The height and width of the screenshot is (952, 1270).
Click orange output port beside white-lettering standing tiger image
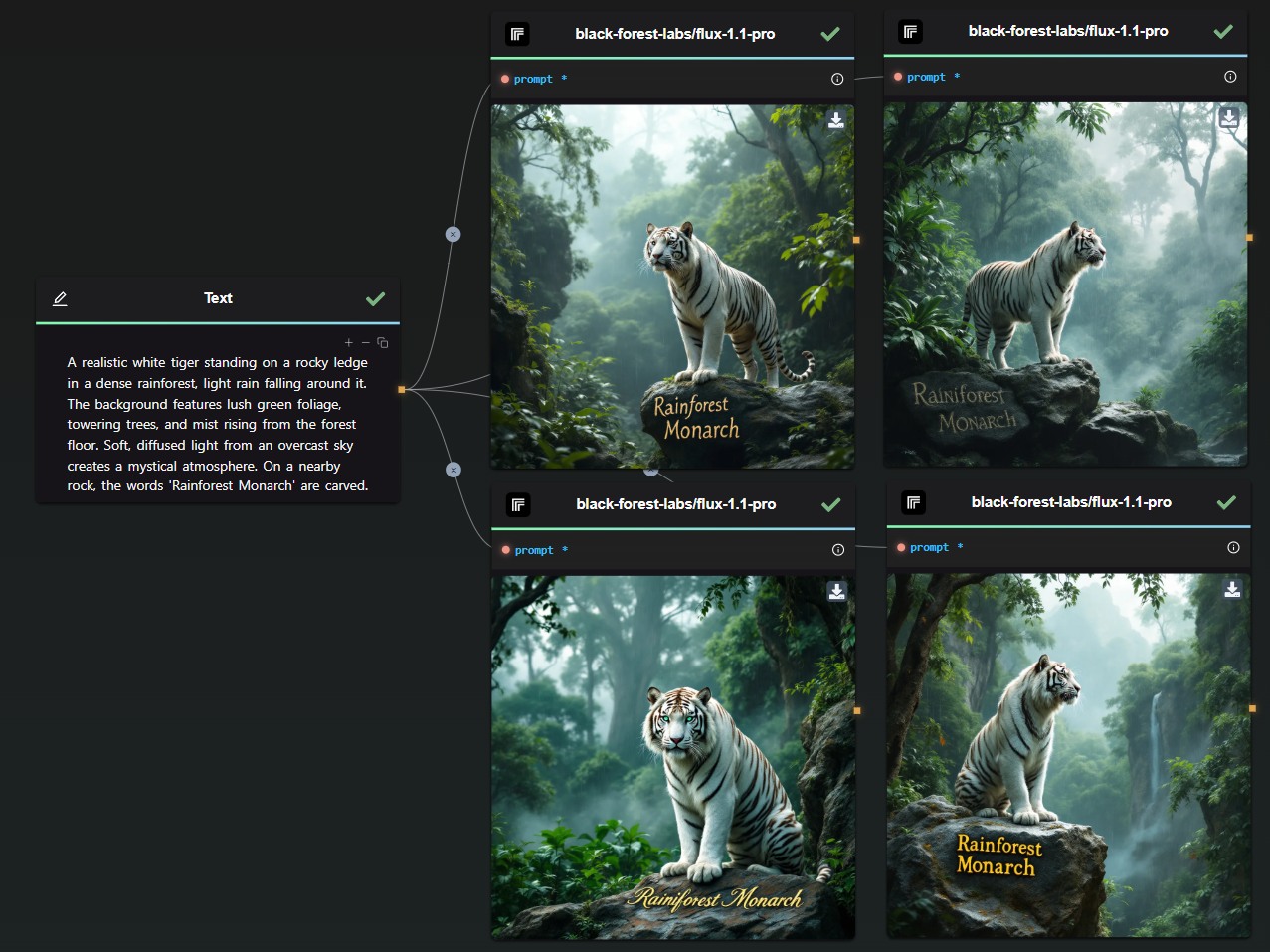click(x=856, y=240)
